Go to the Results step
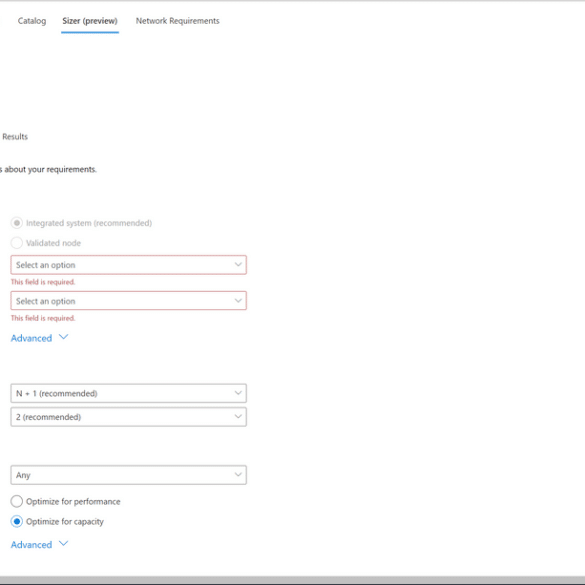The image size is (585, 585). tap(15, 137)
